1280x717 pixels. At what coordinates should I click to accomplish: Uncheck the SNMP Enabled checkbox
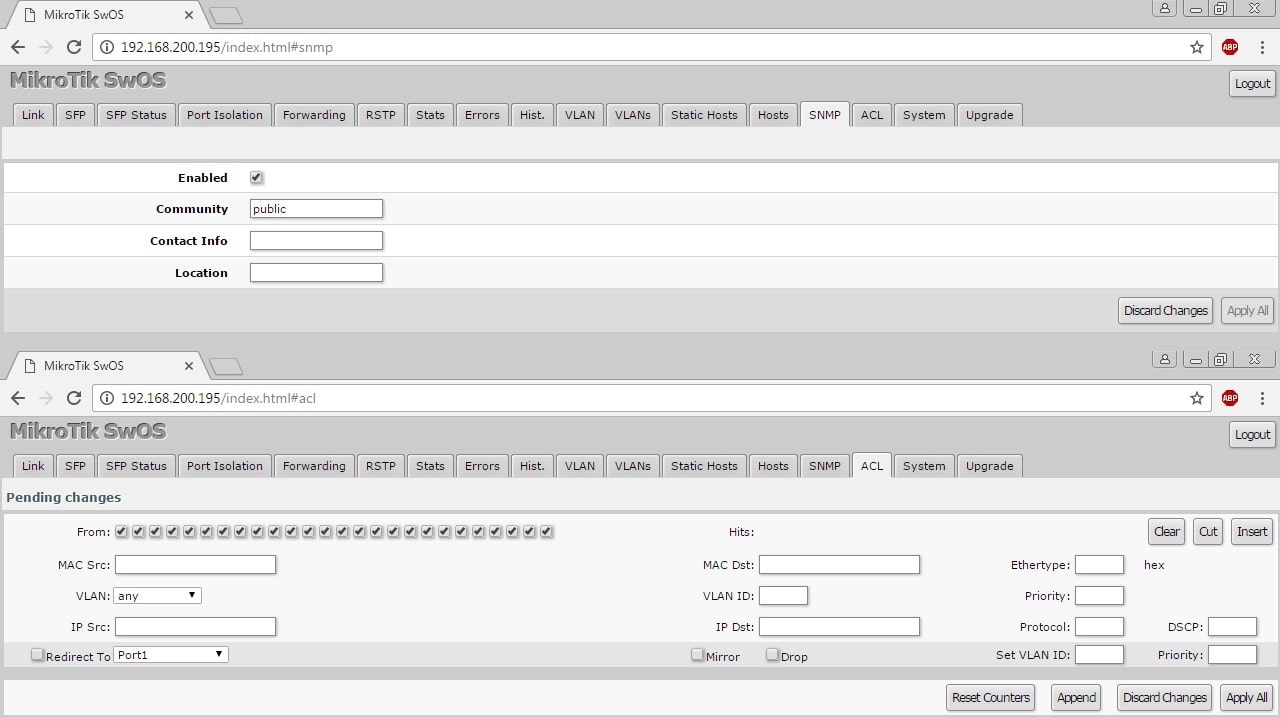tap(256, 177)
